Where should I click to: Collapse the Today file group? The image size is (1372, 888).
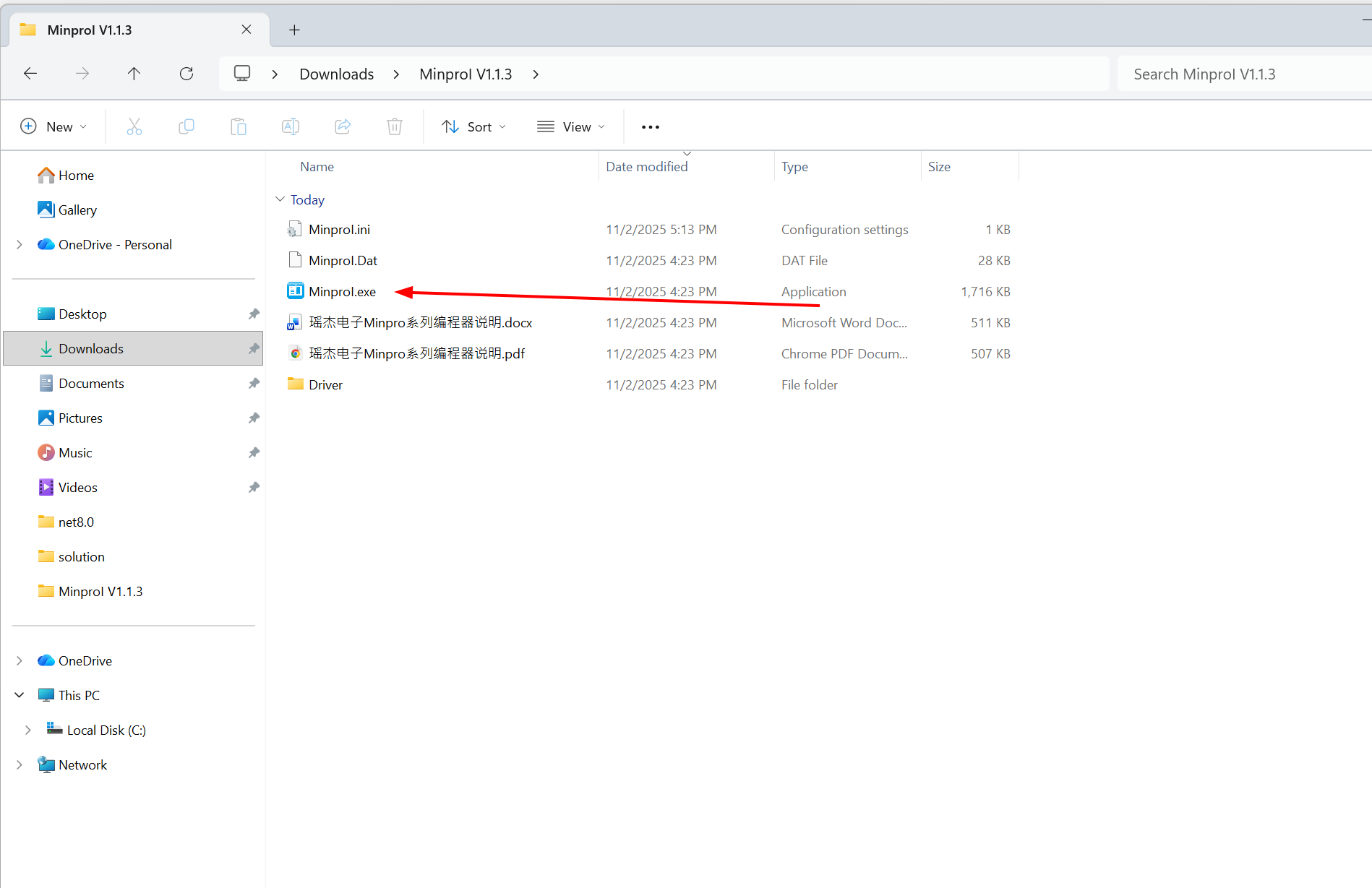[280, 199]
